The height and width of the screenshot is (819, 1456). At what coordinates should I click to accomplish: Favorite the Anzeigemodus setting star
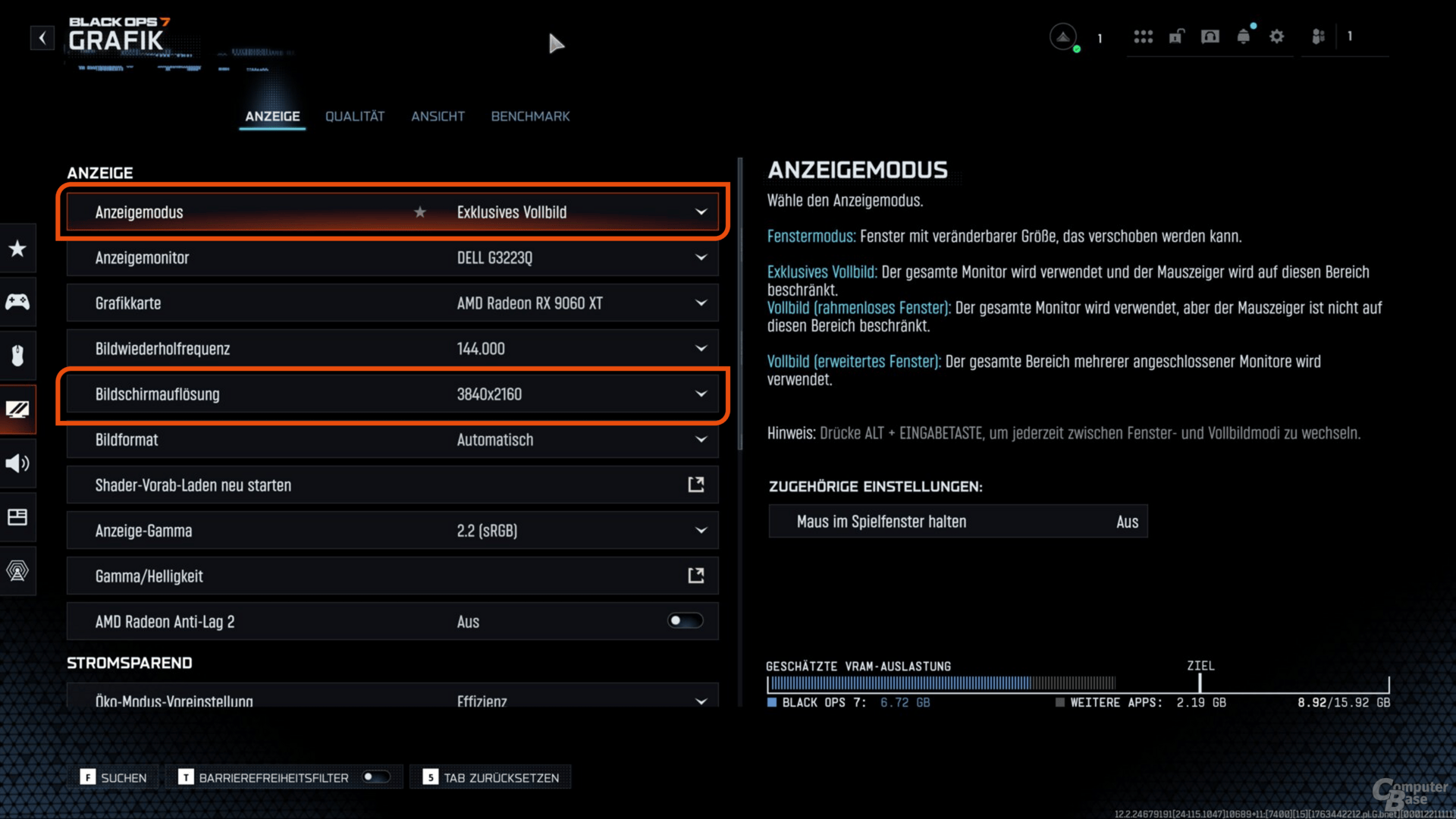tap(420, 212)
